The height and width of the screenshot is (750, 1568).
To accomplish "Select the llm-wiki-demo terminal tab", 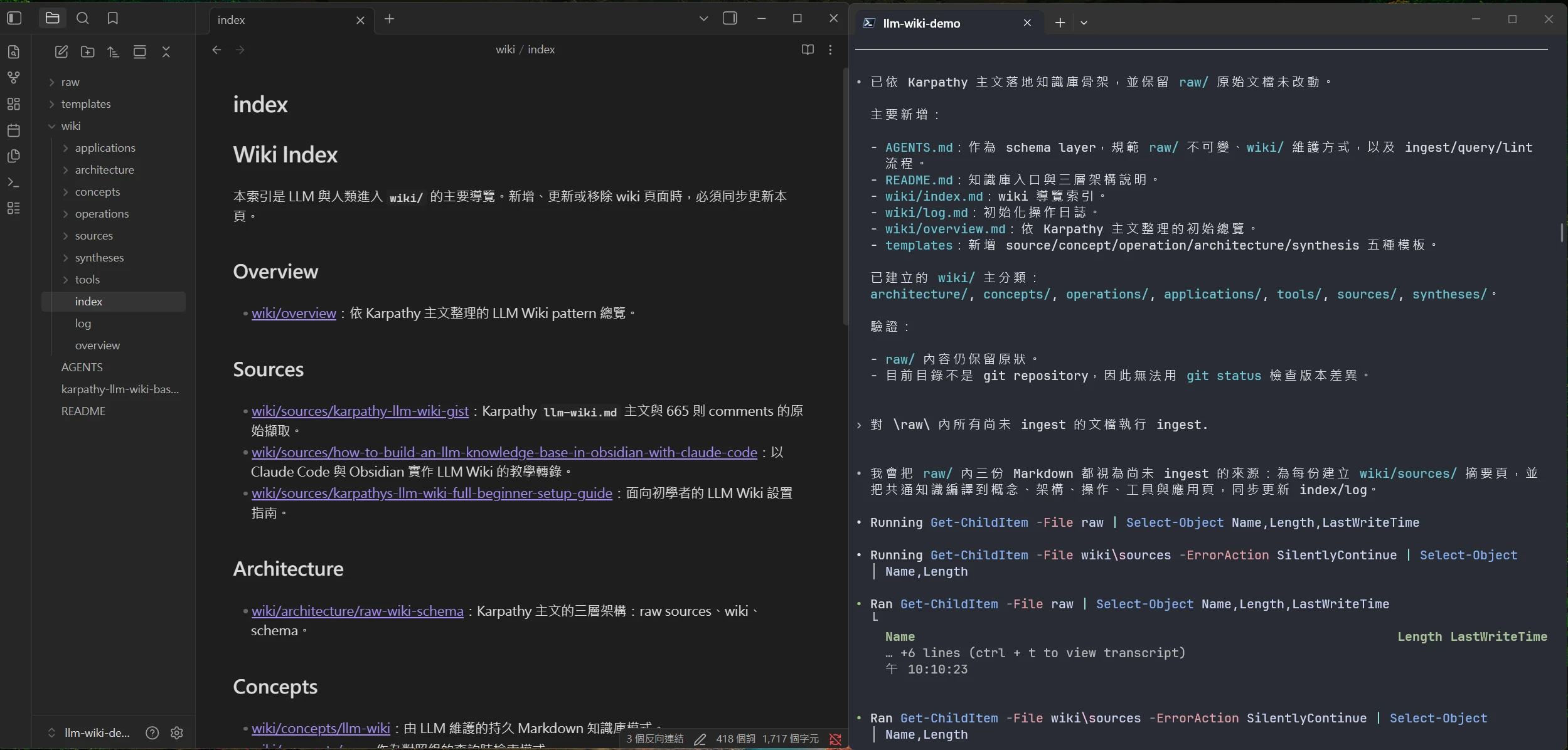I will (921, 23).
